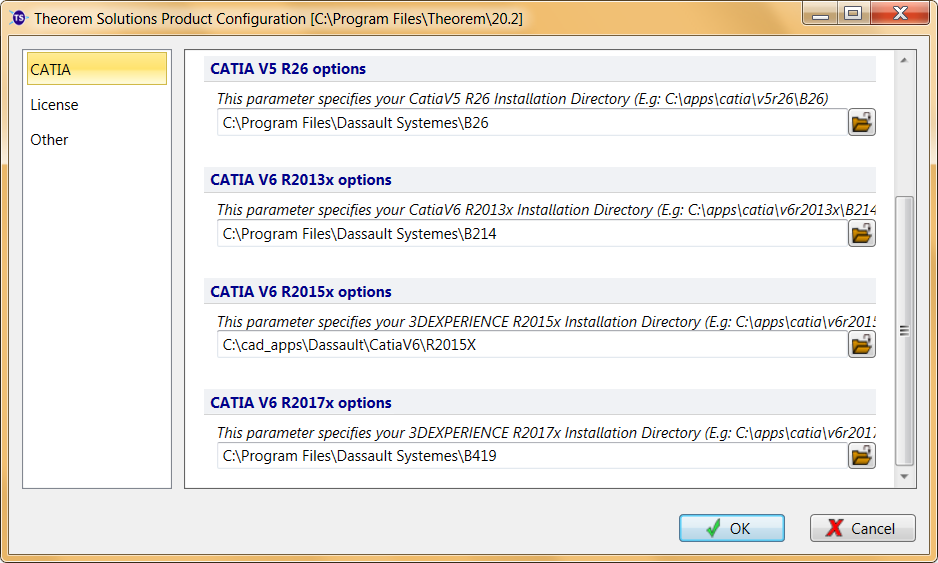Edit the V6 R2013x B214 path field
938x563 pixels.
pyautogui.click(x=532, y=233)
